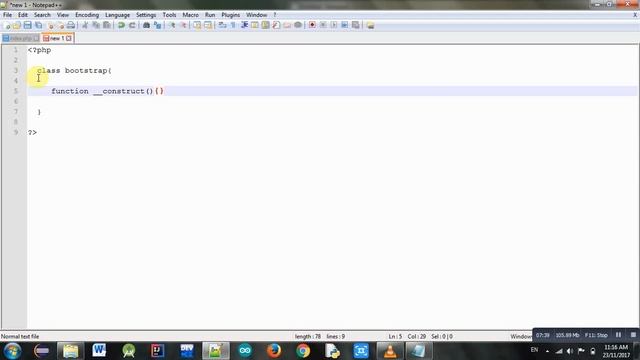
Task: Toggle the Document Map panel icon
Action: tap(265, 25)
